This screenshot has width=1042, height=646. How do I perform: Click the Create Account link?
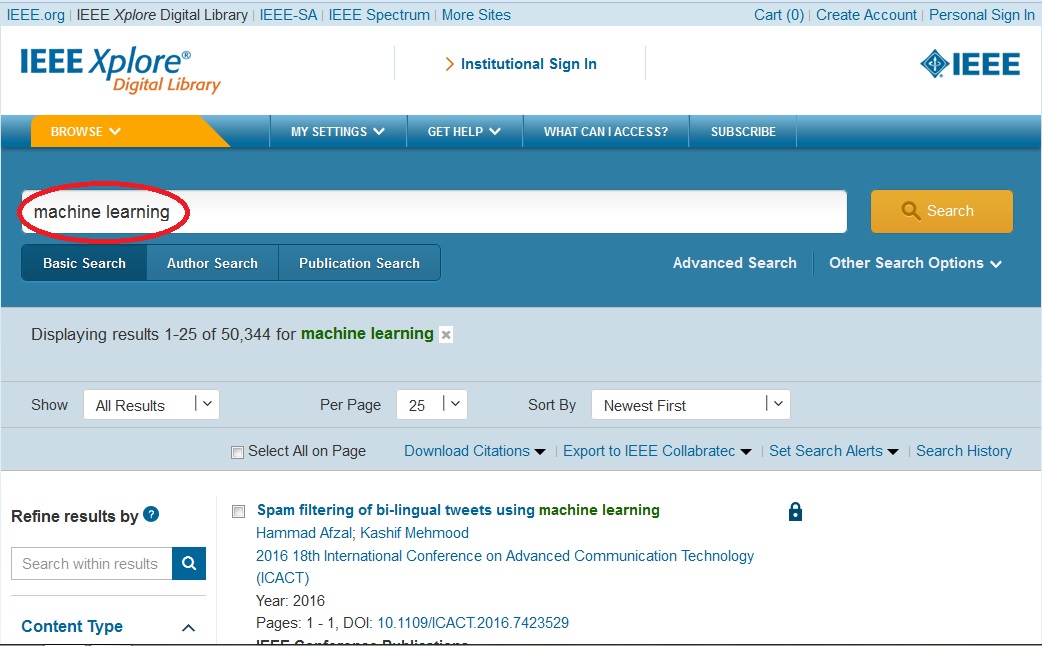point(866,15)
